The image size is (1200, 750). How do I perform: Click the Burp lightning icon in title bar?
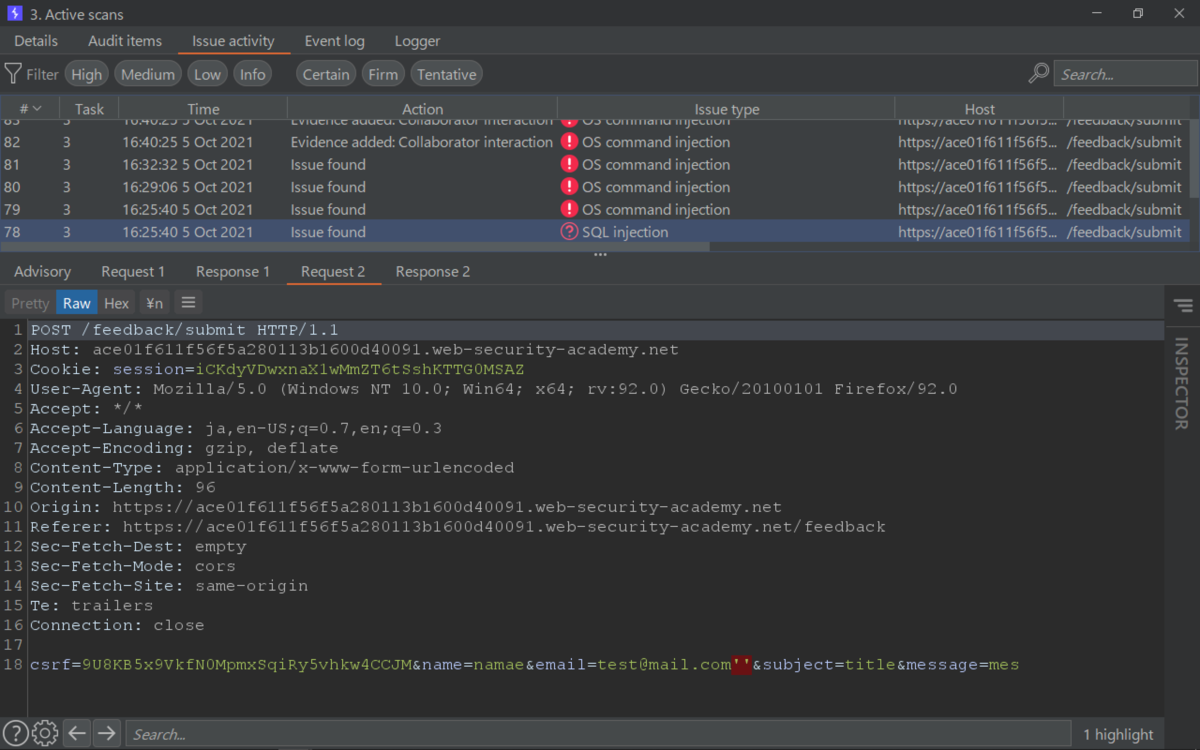pyautogui.click(x=14, y=14)
